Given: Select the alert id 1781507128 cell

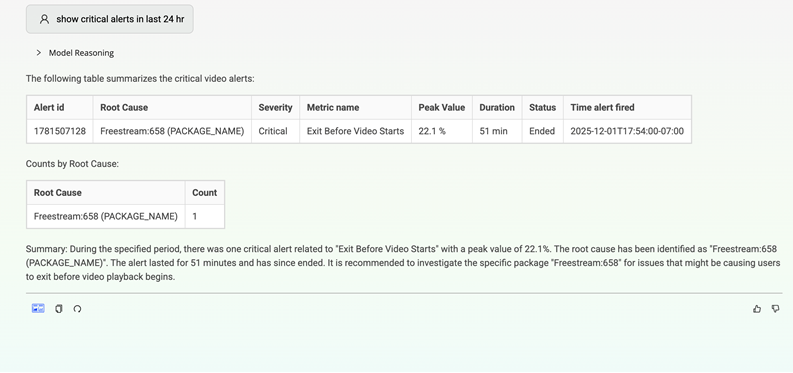Looking at the screenshot, I should (x=60, y=131).
